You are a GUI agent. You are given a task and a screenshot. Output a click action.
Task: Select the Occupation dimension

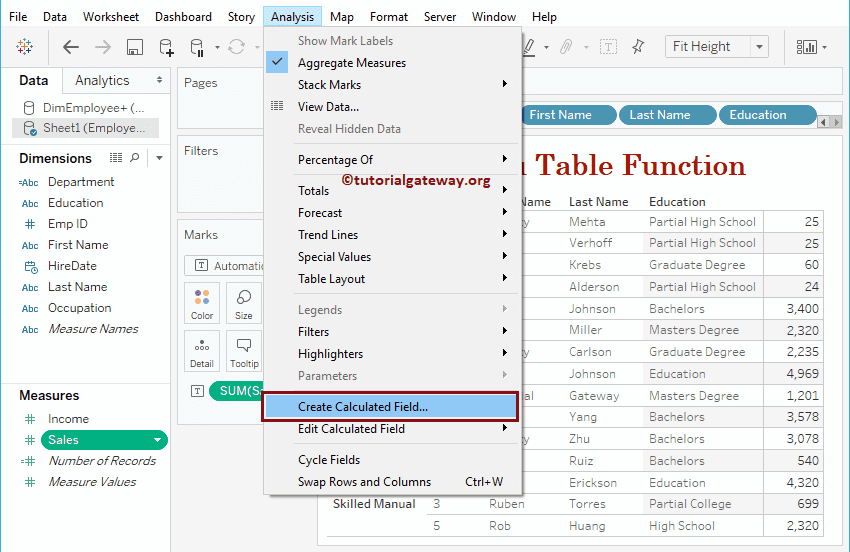pos(80,308)
